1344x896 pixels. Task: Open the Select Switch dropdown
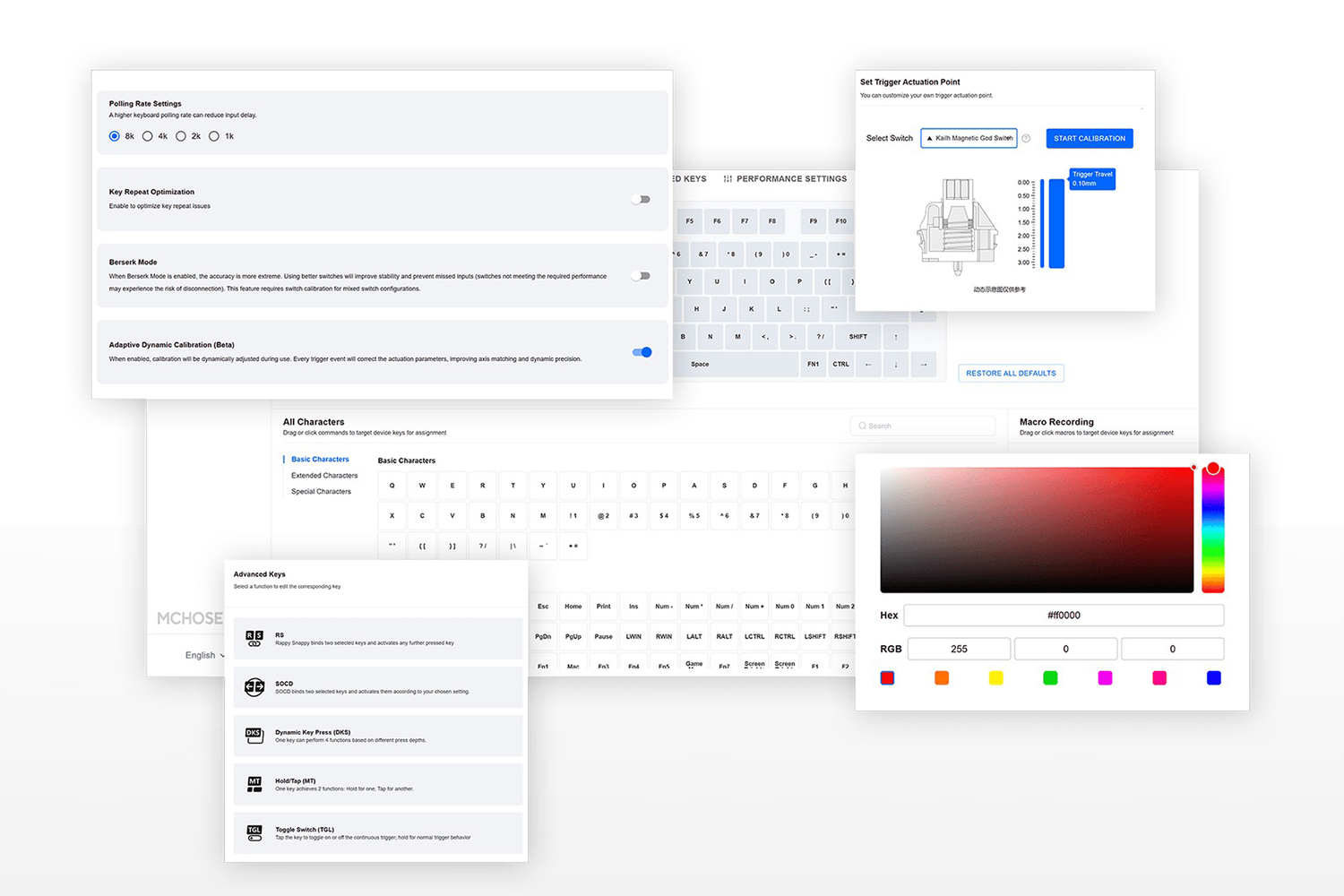pos(969,138)
